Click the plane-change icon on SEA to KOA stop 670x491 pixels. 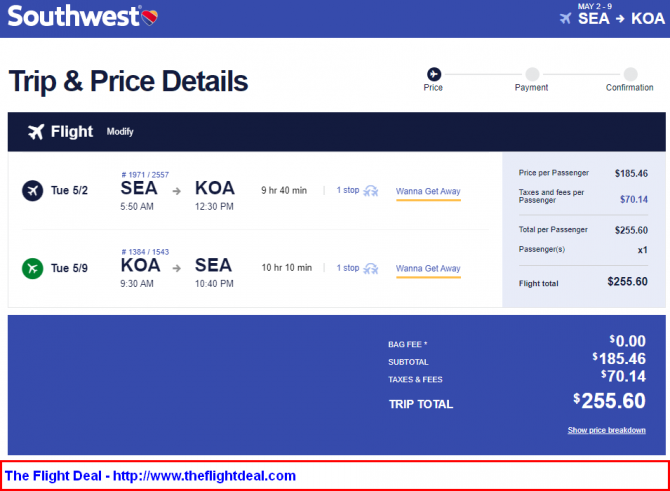(371, 191)
